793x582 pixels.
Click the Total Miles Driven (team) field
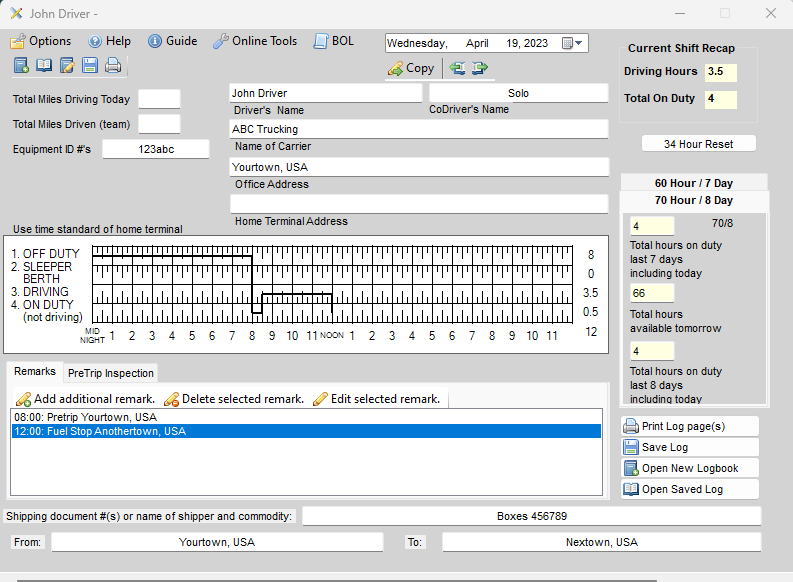pos(159,124)
